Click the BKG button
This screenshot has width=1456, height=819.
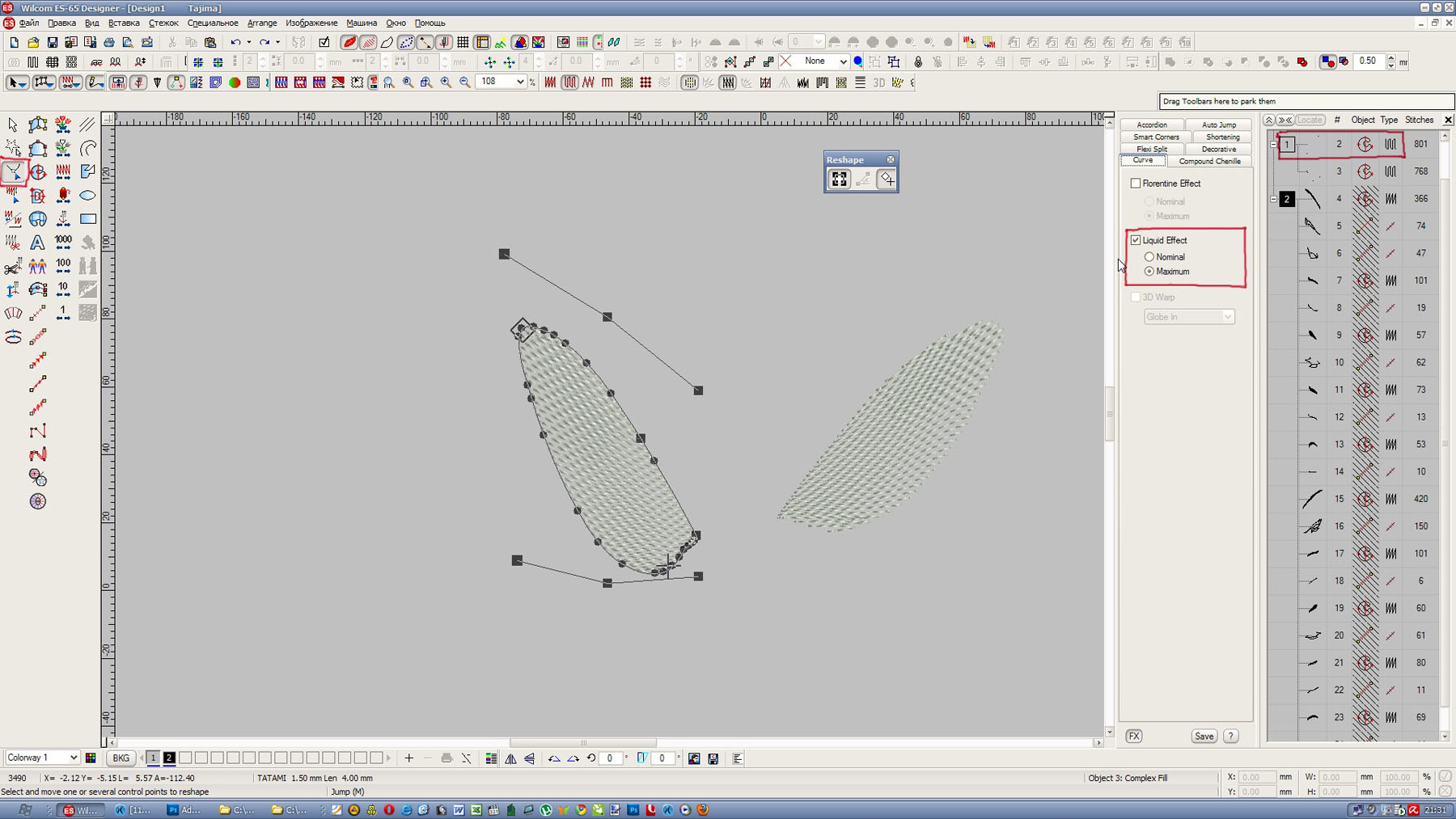pyautogui.click(x=121, y=758)
